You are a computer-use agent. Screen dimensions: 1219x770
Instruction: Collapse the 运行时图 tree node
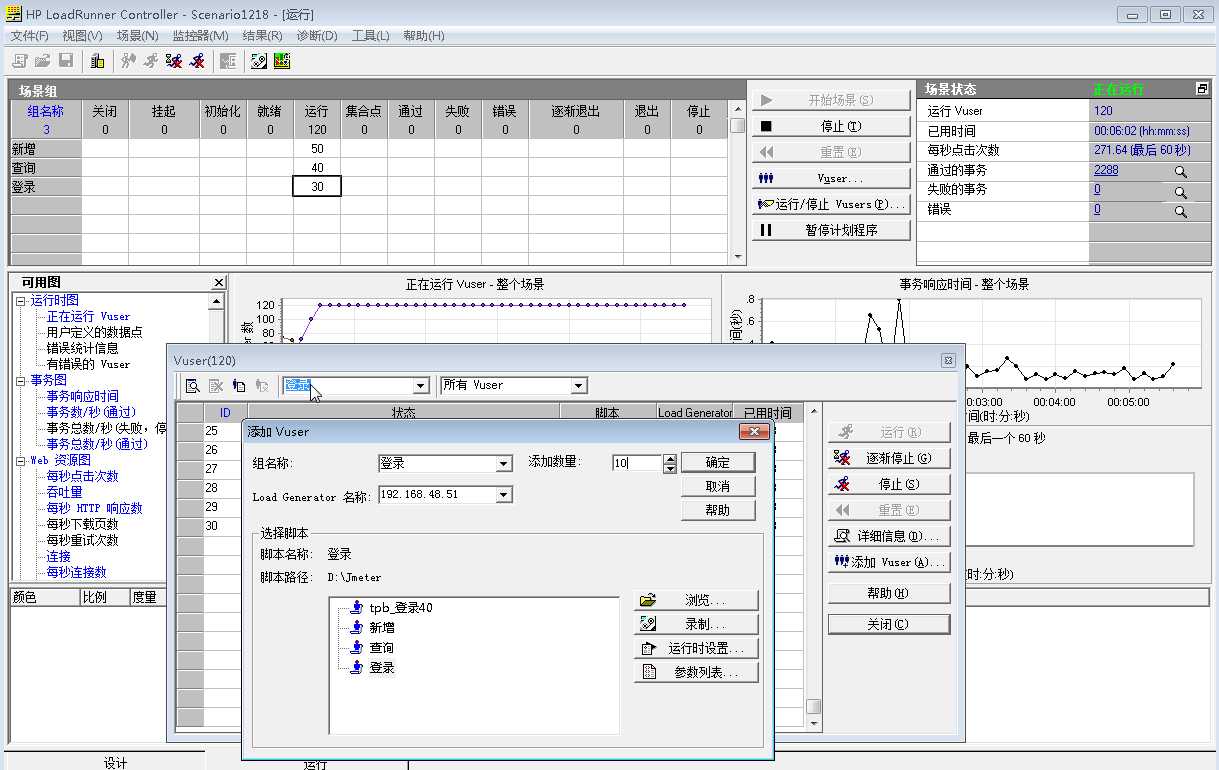(x=20, y=300)
